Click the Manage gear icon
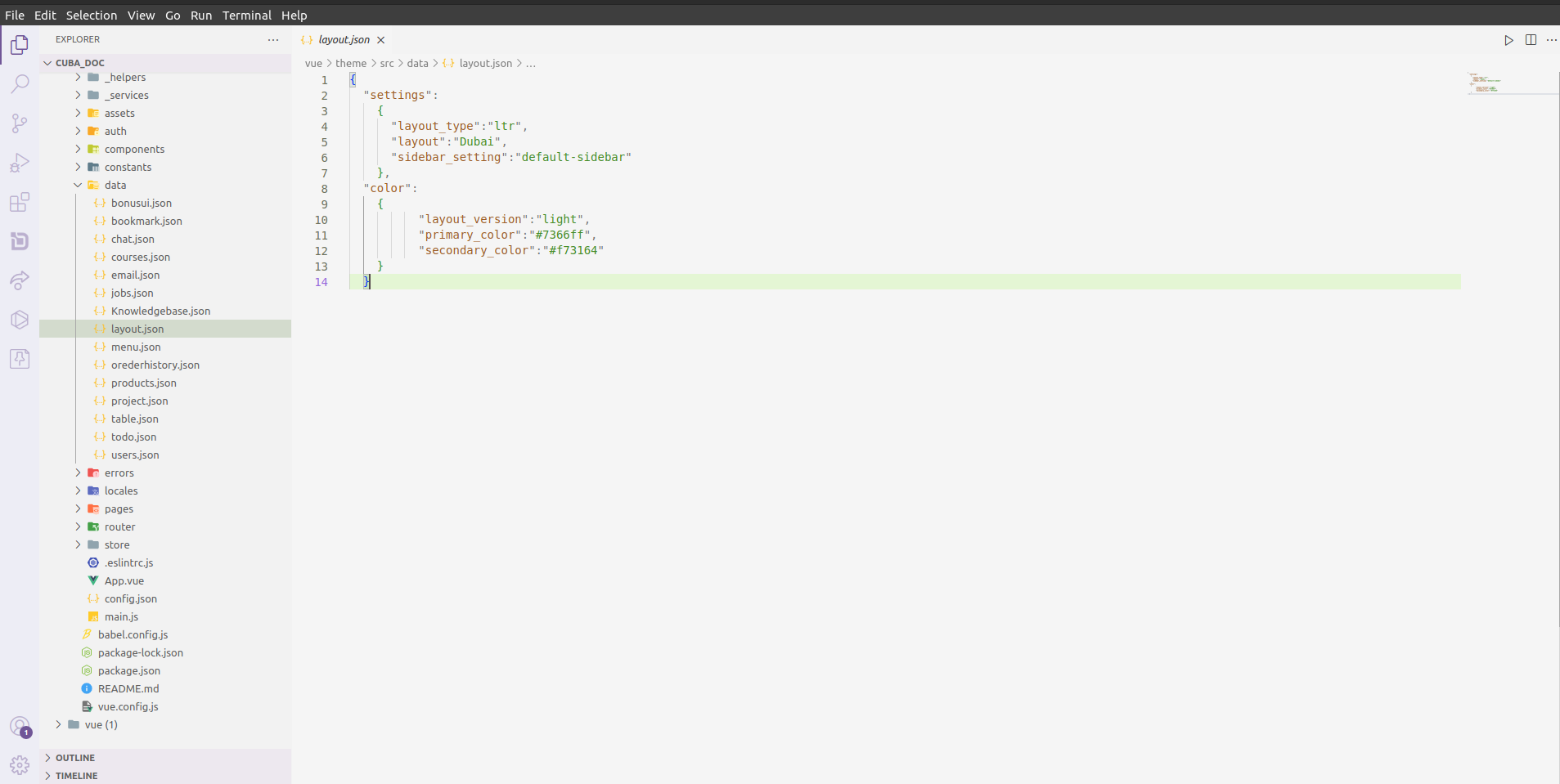This screenshot has width=1560, height=784. pos(20,765)
